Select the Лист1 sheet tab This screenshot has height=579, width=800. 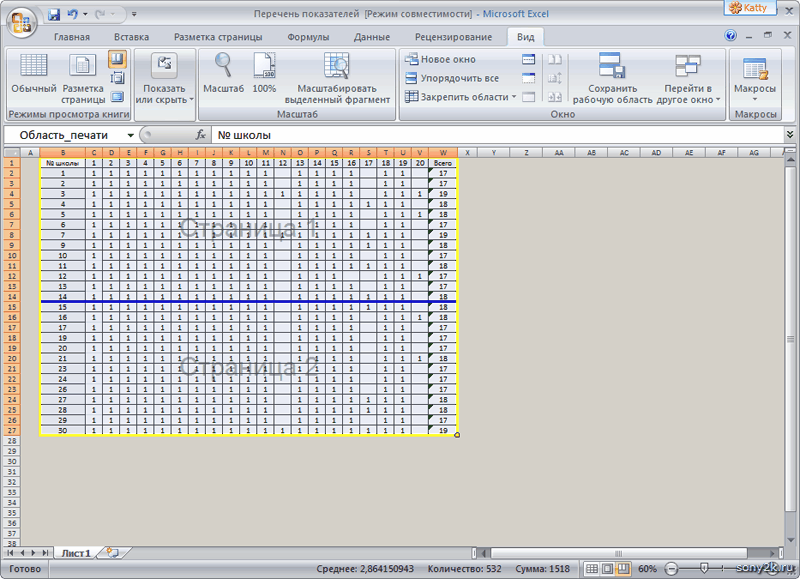click(76, 553)
